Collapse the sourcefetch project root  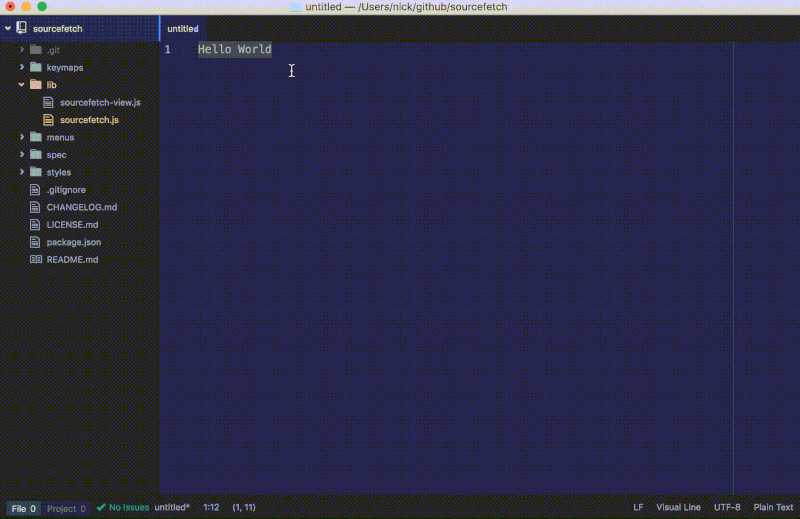pyautogui.click(x=8, y=29)
